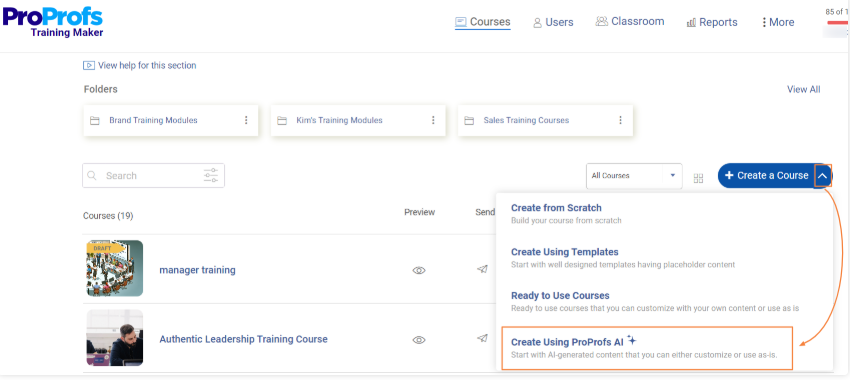Click the Courses (19) heading

pos(108,216)
